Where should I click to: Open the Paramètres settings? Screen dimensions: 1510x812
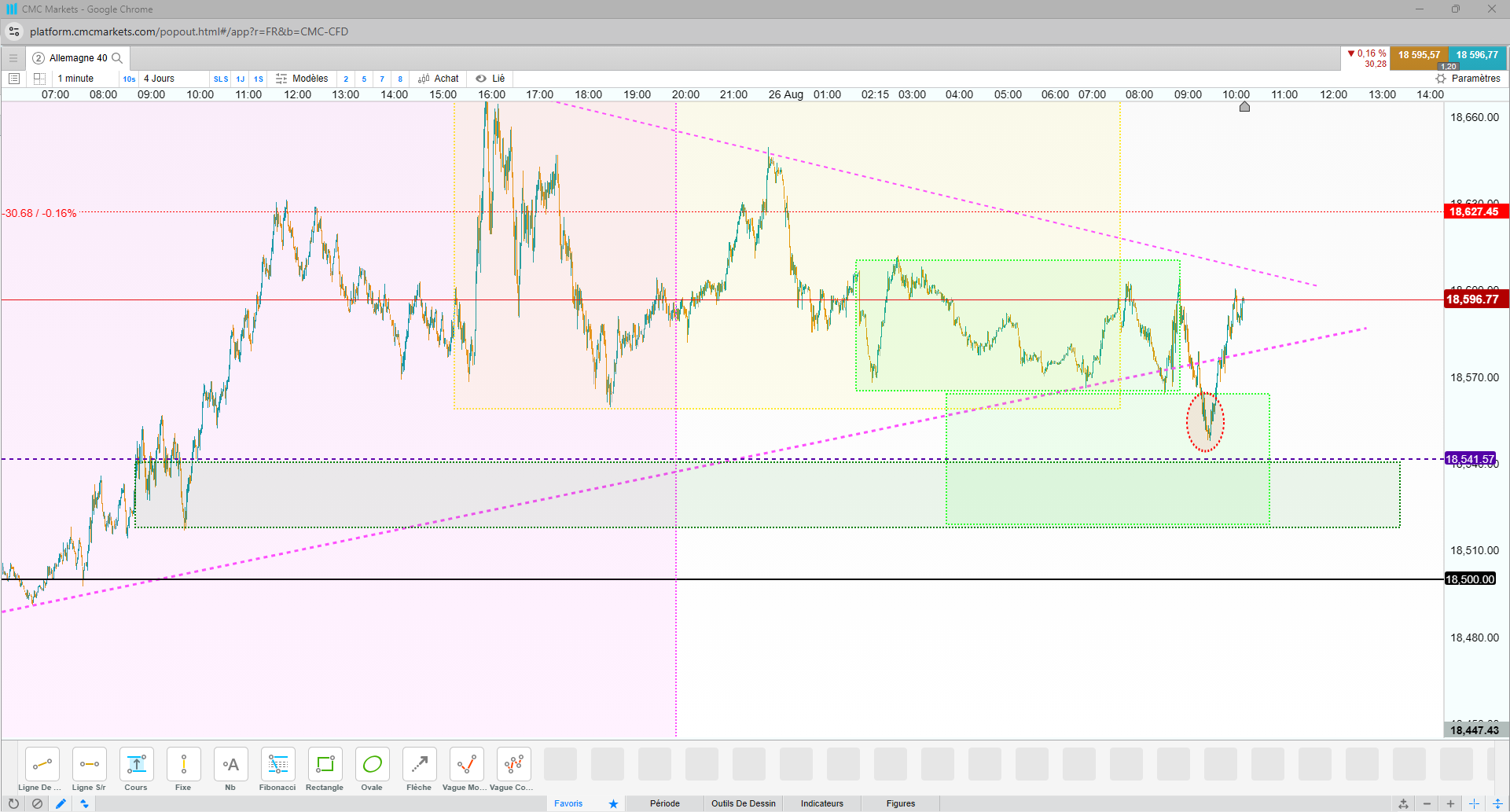1468,79
